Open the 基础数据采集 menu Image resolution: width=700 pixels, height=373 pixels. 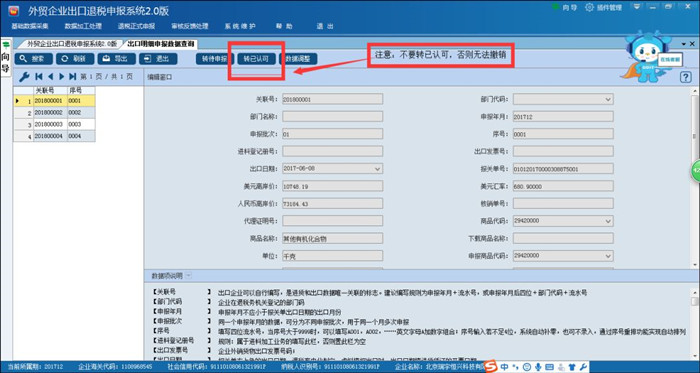(30, 26)
